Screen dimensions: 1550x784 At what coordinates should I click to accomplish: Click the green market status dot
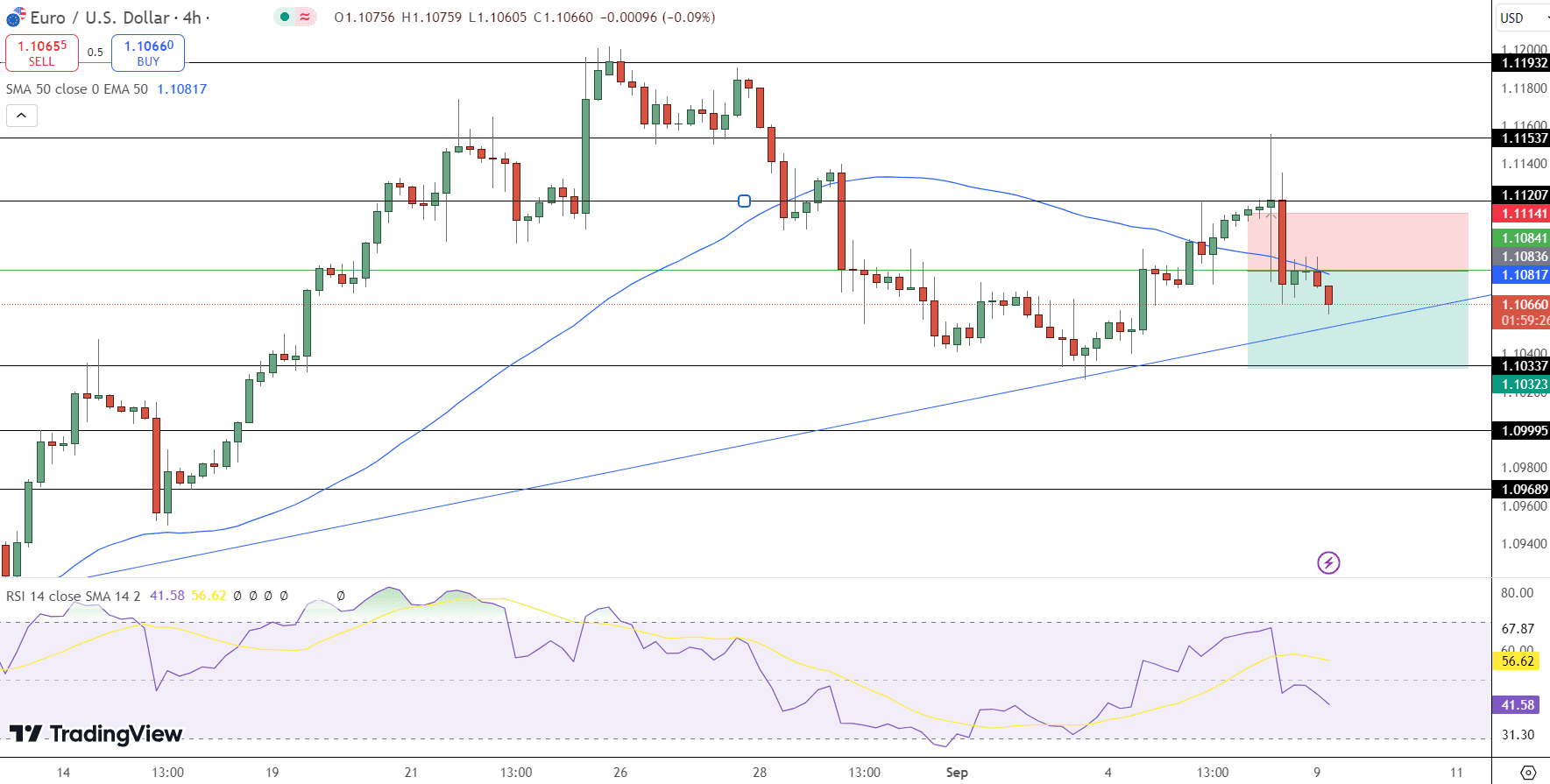285,17
